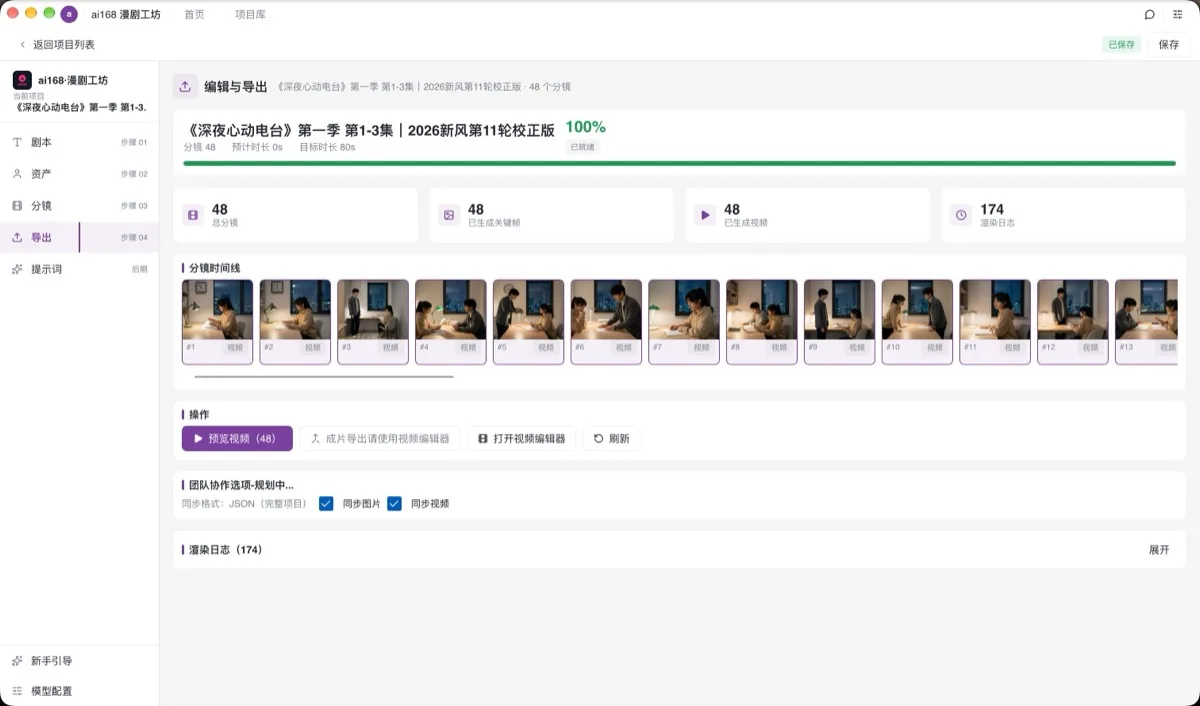
Task: Click the 提示词 sparkle icon in sidebar
Action: (x=17, y=269)
